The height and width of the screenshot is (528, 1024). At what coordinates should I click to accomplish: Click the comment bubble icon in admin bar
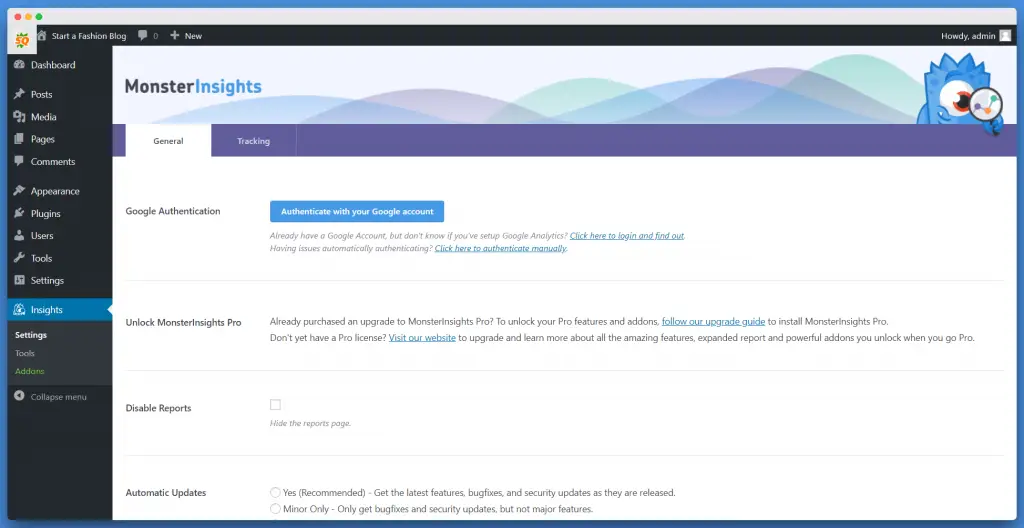(x=142, y=35)
